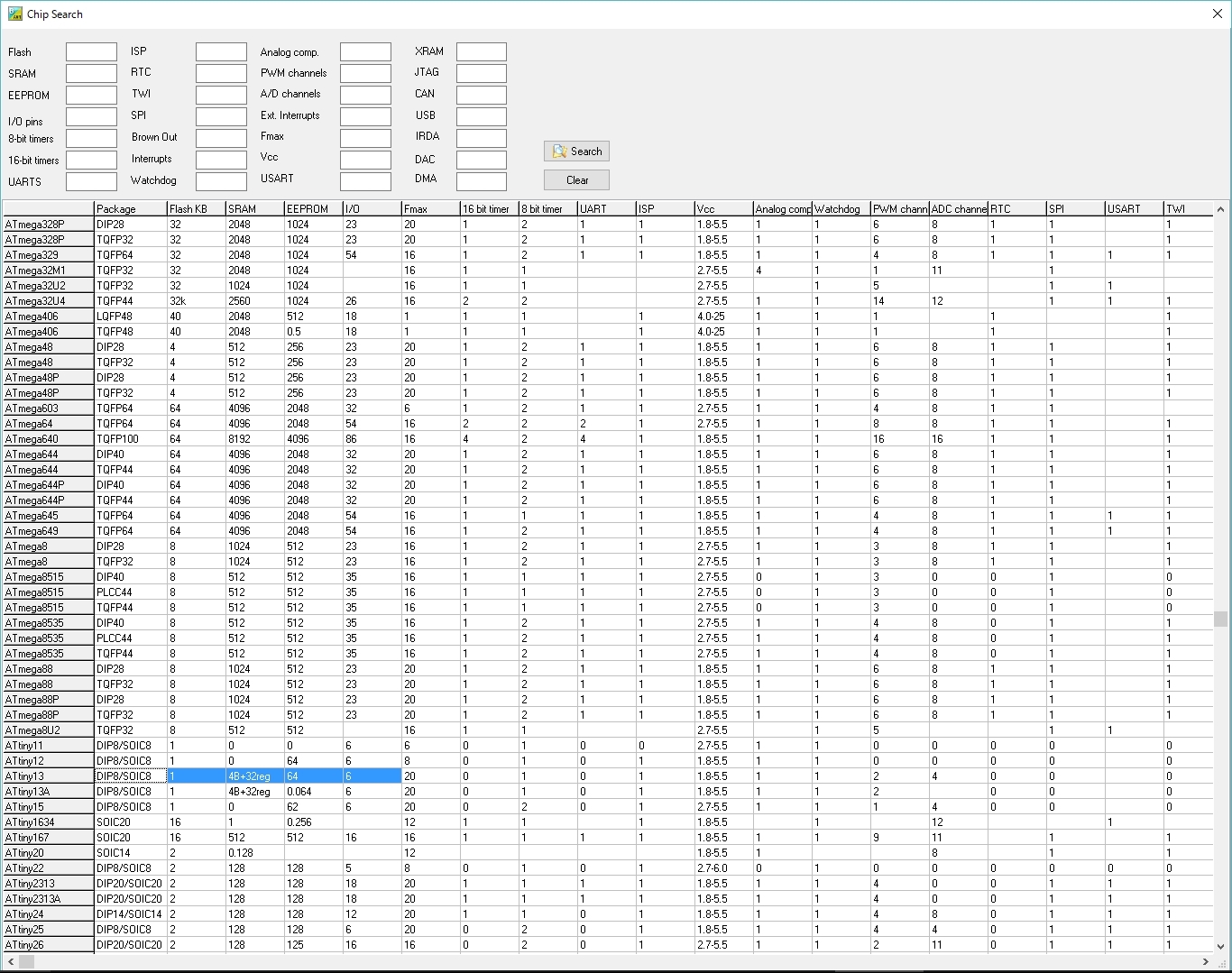Focus the Analog comp. input field

[x=365, y=52]
